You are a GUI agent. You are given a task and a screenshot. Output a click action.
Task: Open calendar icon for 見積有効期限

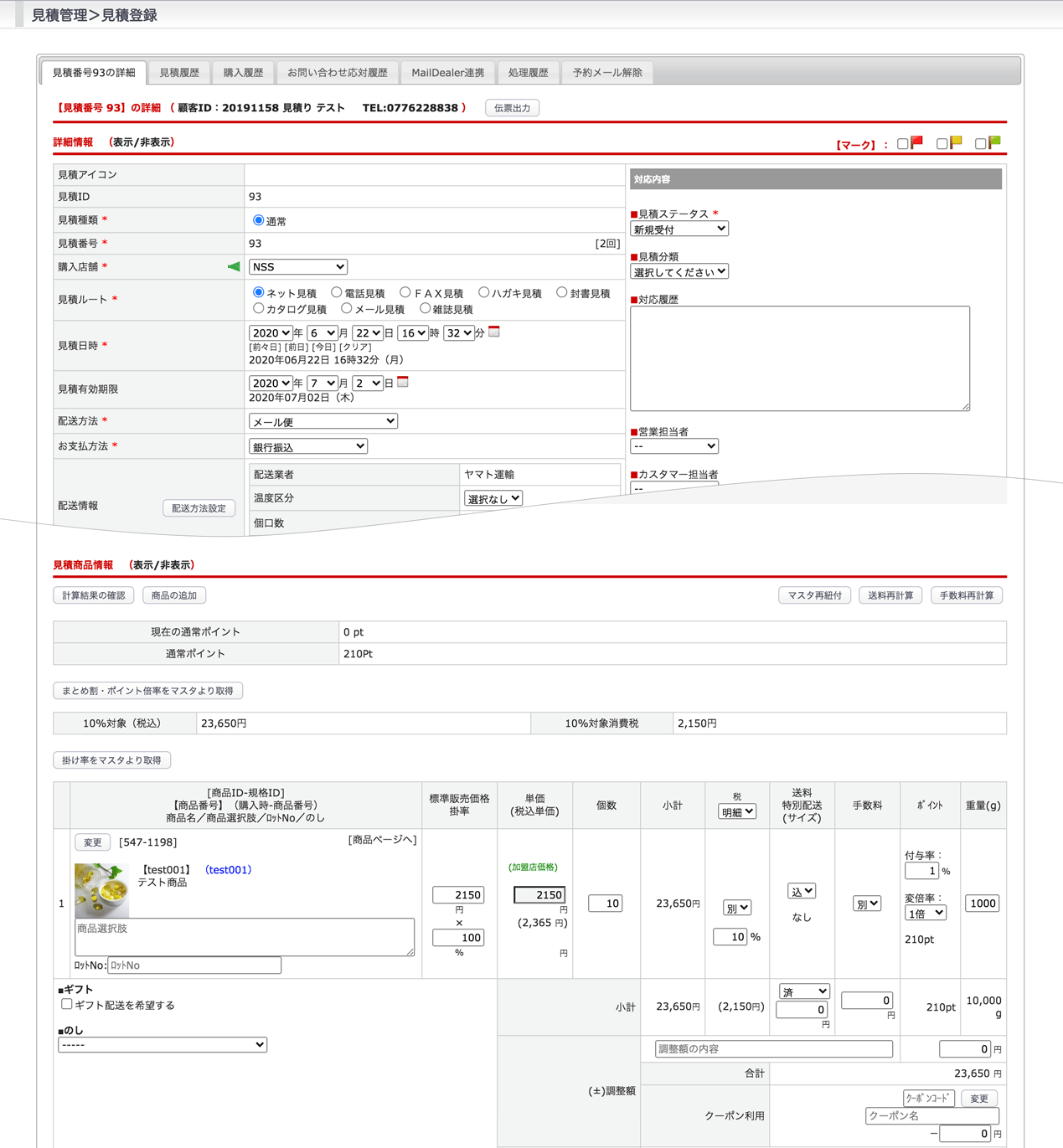(x=403, y=382)
